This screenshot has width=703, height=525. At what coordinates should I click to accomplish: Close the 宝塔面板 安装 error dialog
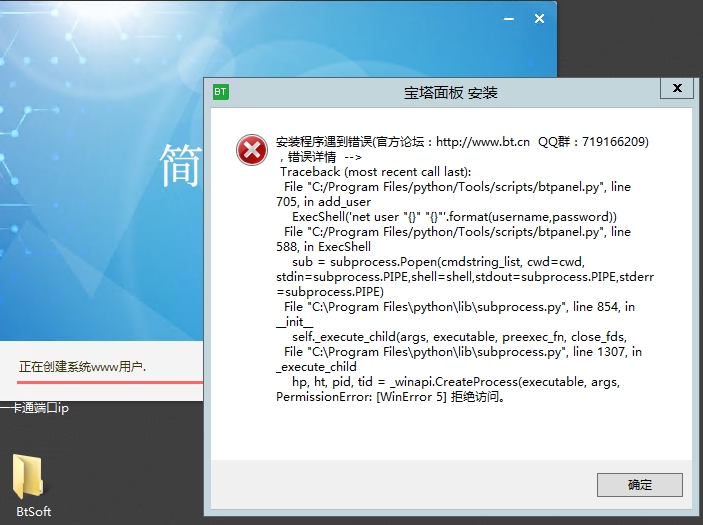pos(677,88)
